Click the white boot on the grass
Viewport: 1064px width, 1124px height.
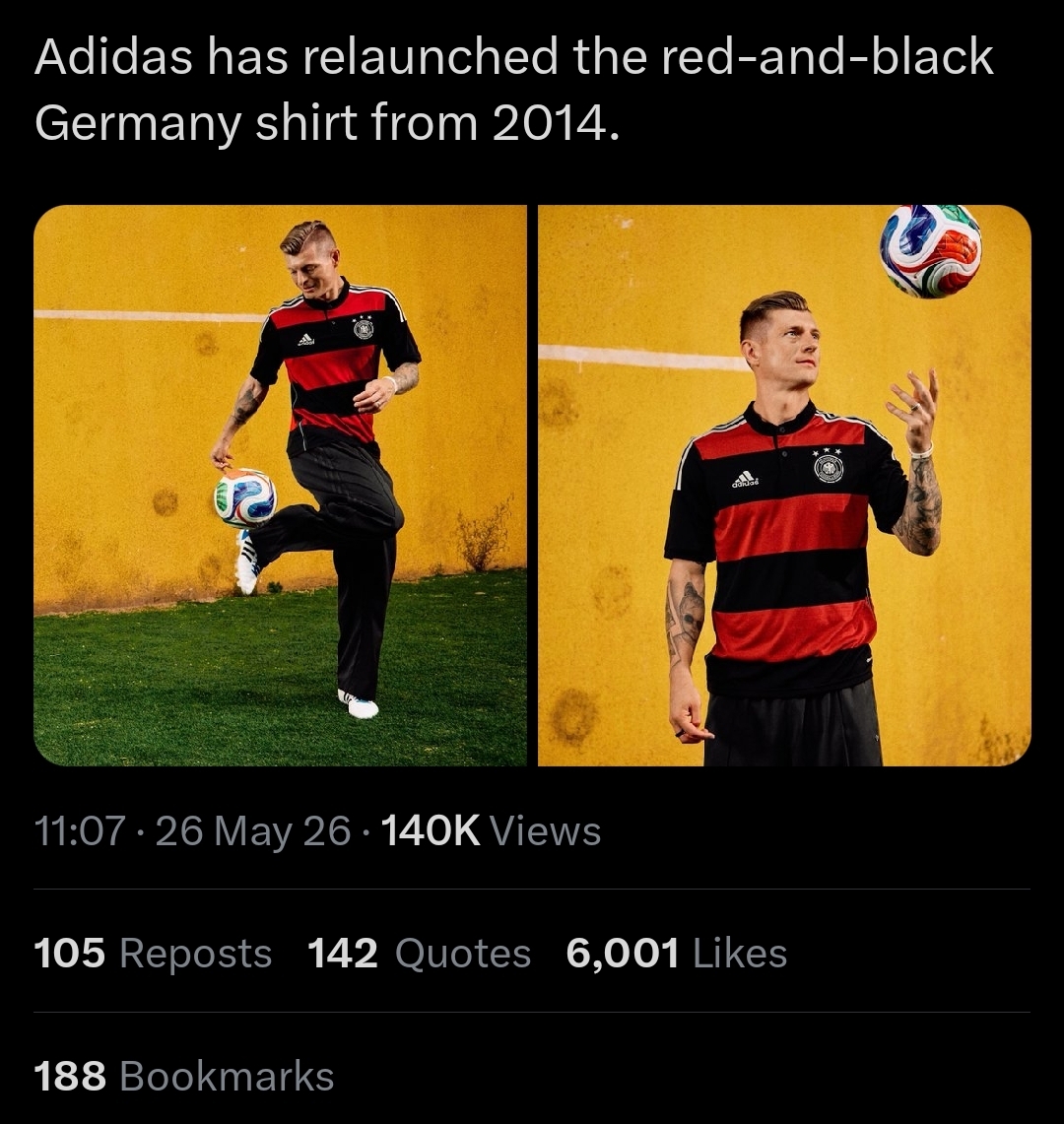358,704
